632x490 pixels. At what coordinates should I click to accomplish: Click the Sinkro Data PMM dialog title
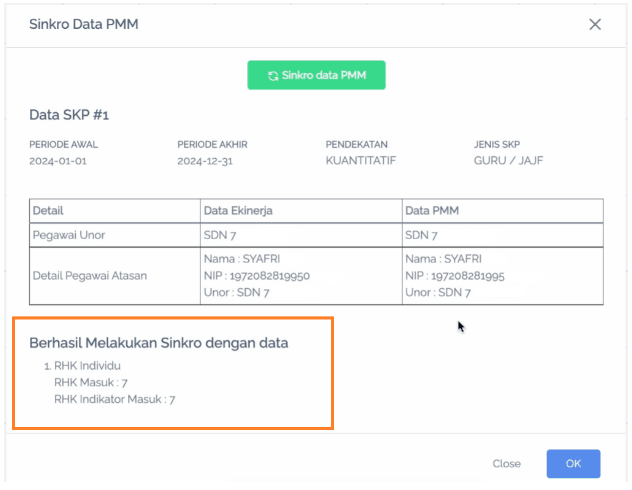tap(84, 24)
